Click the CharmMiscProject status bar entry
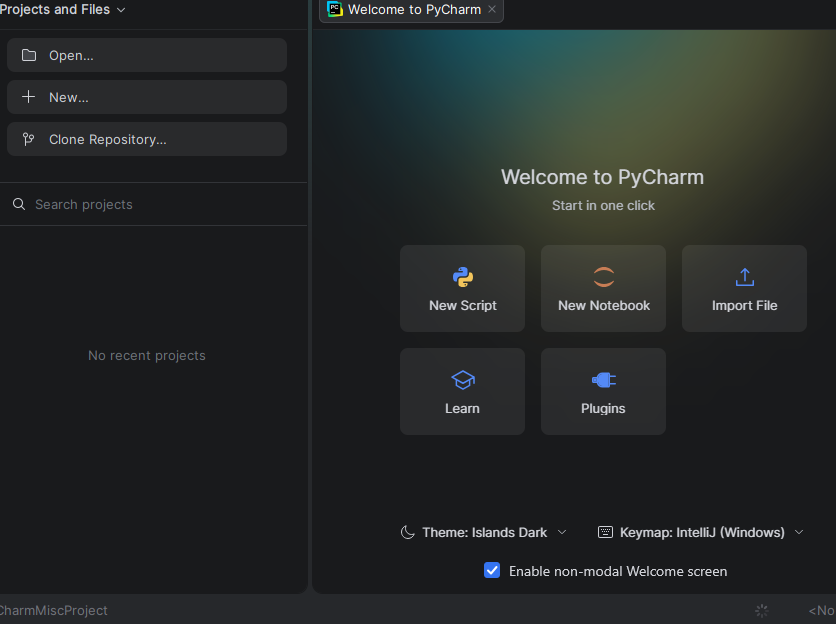The height and width of the screenshot is (624, 836). [x=53, y=611]
